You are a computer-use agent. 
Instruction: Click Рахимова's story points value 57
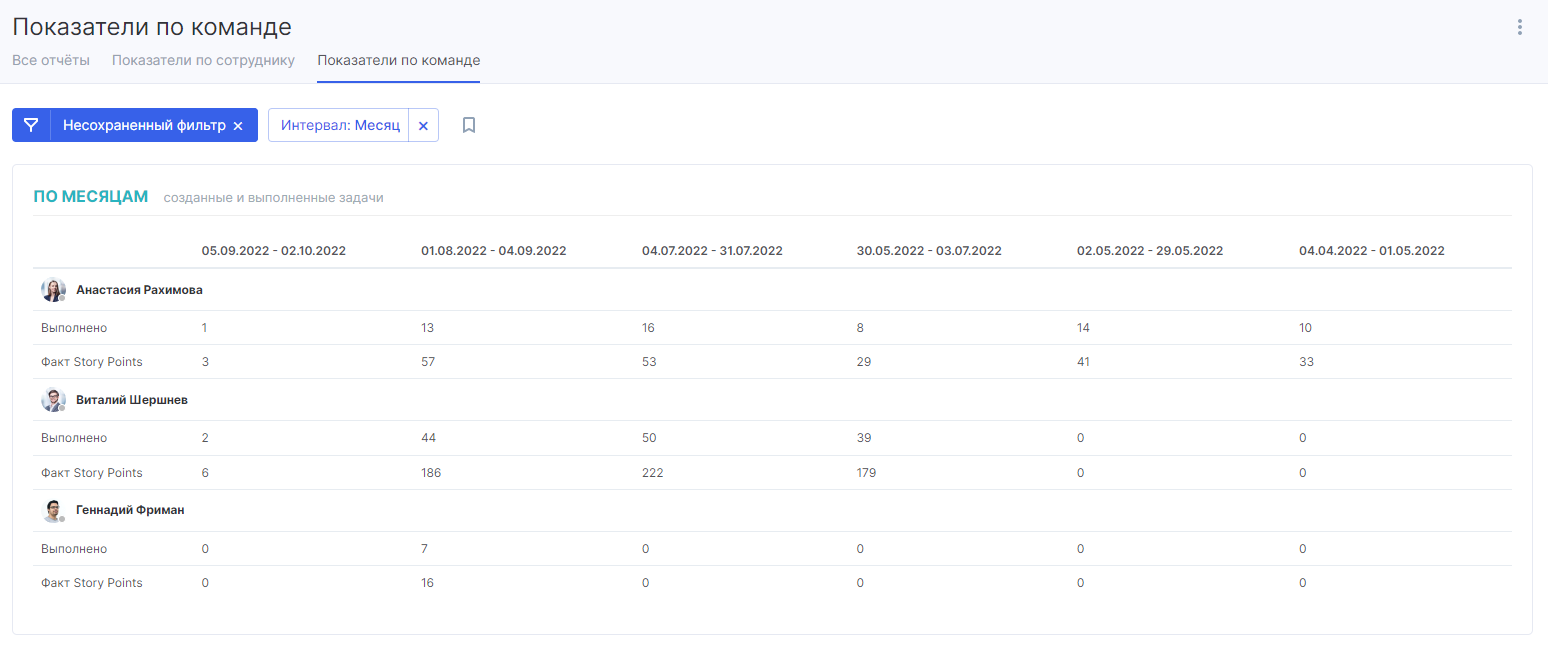coord(429,362)
